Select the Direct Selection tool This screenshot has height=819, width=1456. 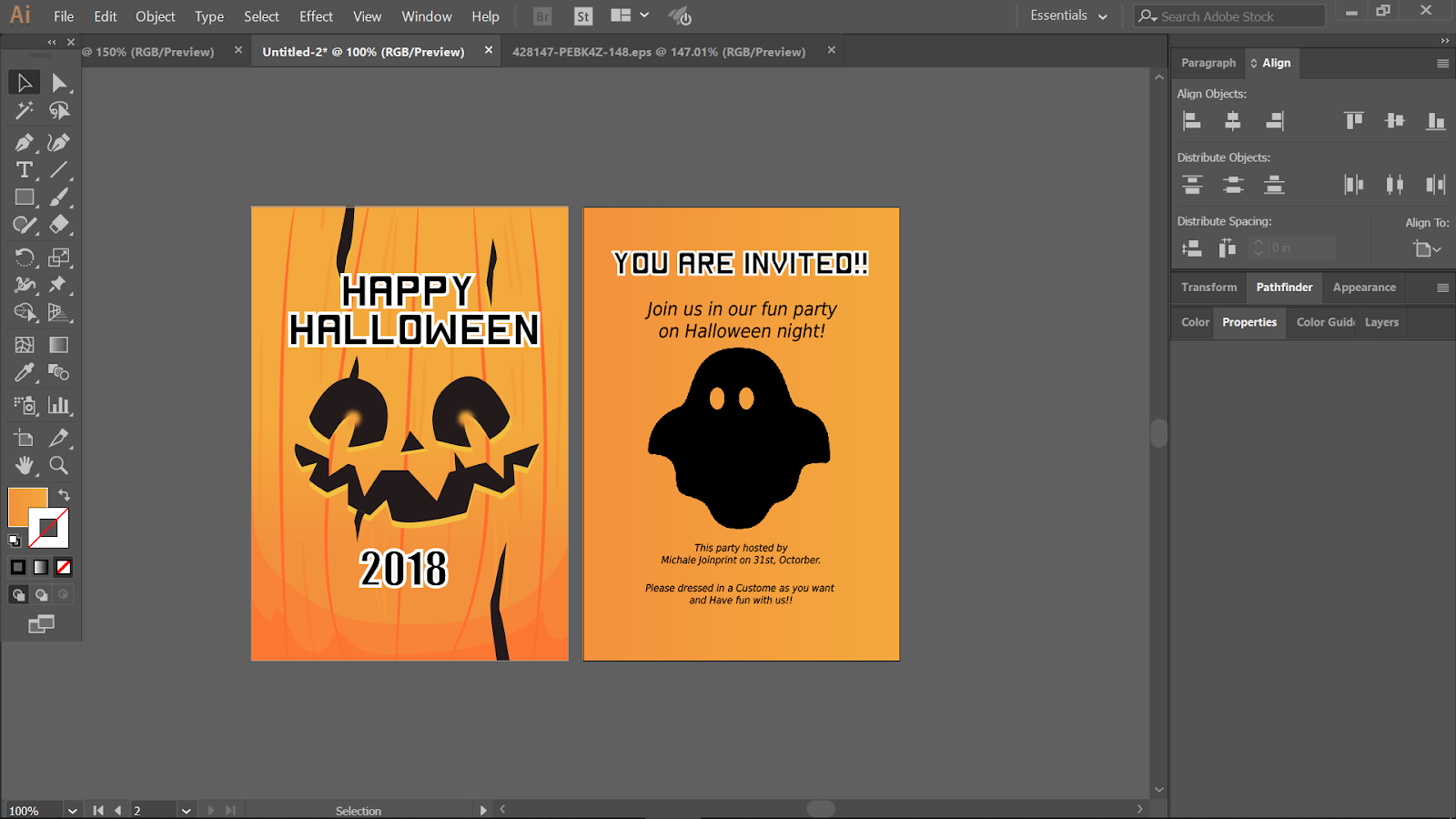click(59, 83)
